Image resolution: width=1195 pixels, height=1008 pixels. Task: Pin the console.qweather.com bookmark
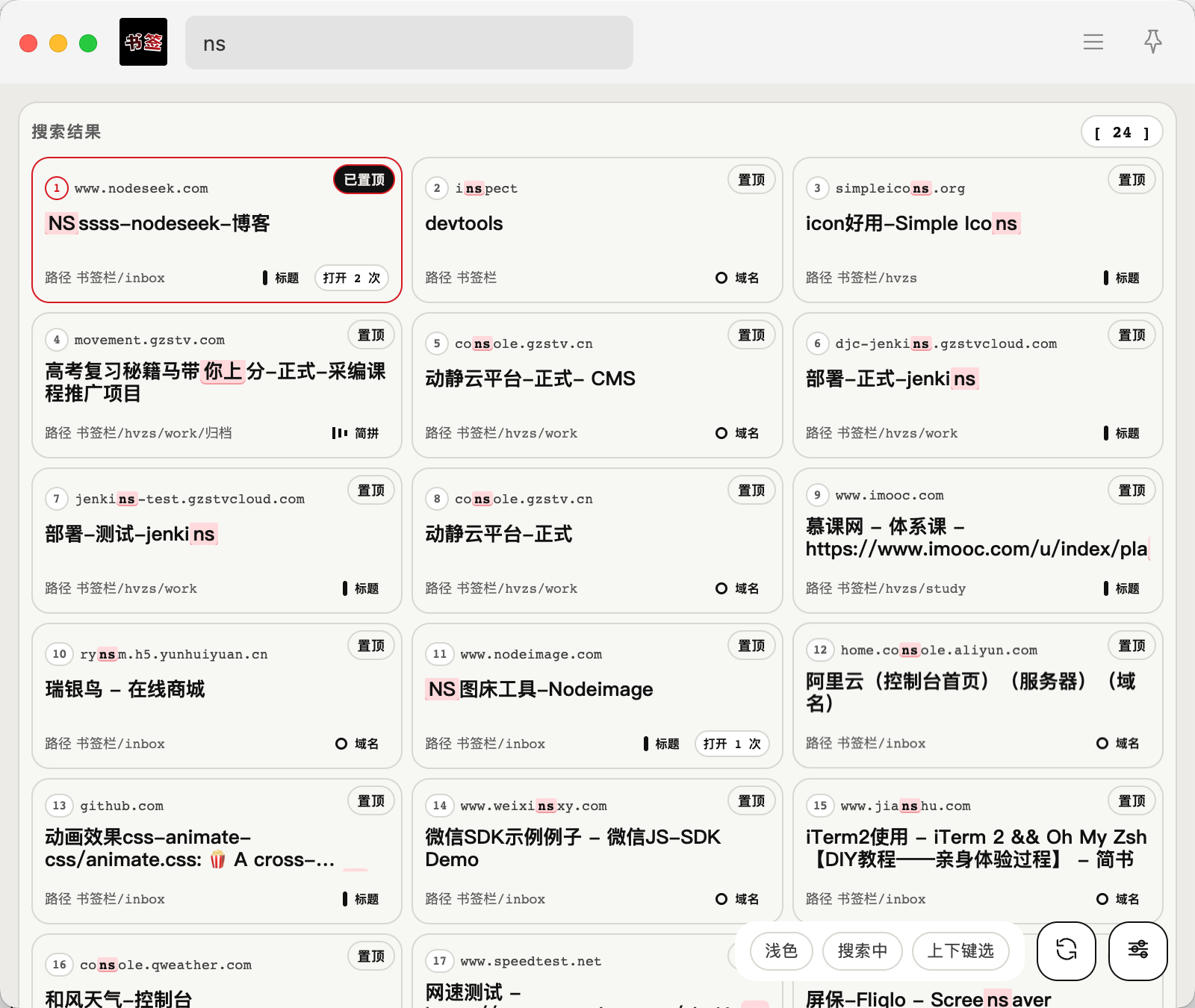pyautogui.click(x=371, y=956)
